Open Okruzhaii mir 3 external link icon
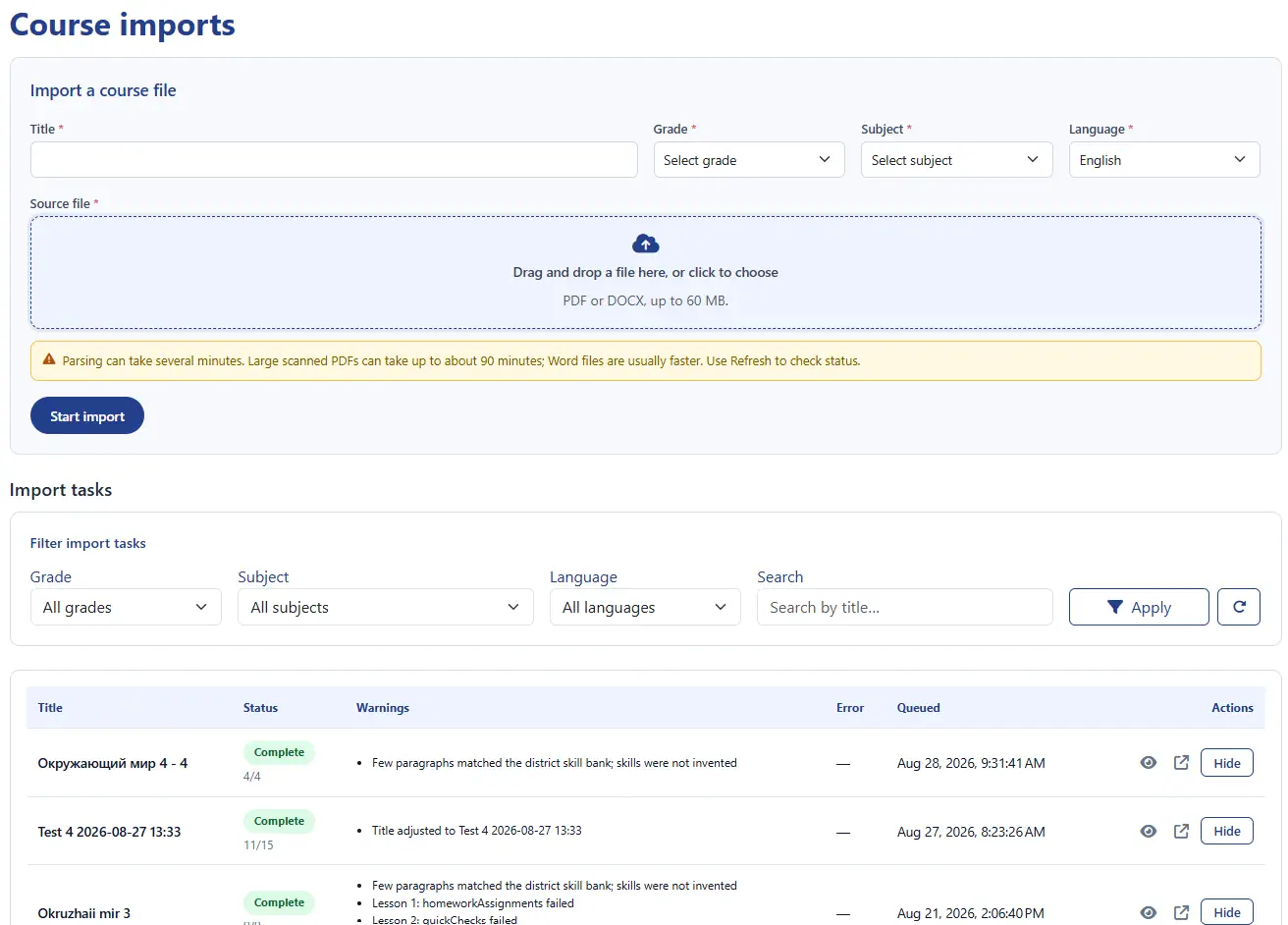The height and width of the screenshot is (925, 1288). pyautogui.click(x=1181, y=912)
